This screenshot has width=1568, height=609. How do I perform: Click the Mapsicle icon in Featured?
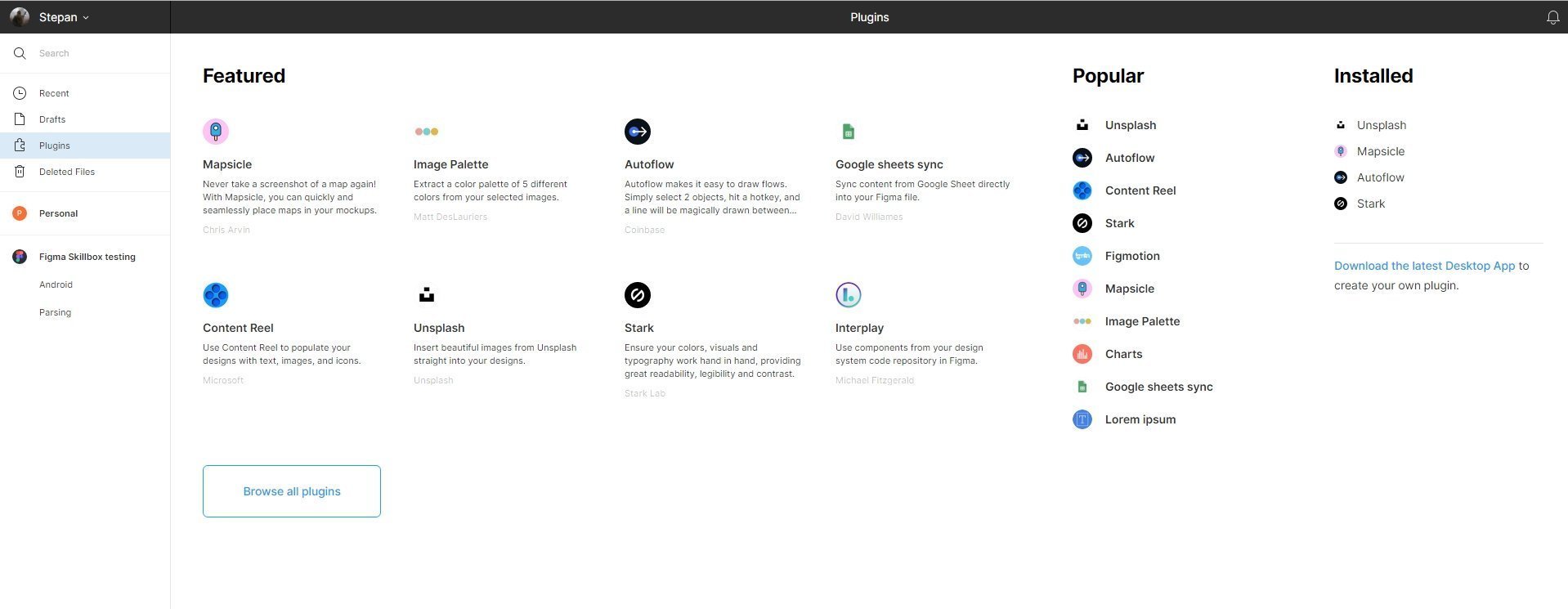tap(216, 132)
